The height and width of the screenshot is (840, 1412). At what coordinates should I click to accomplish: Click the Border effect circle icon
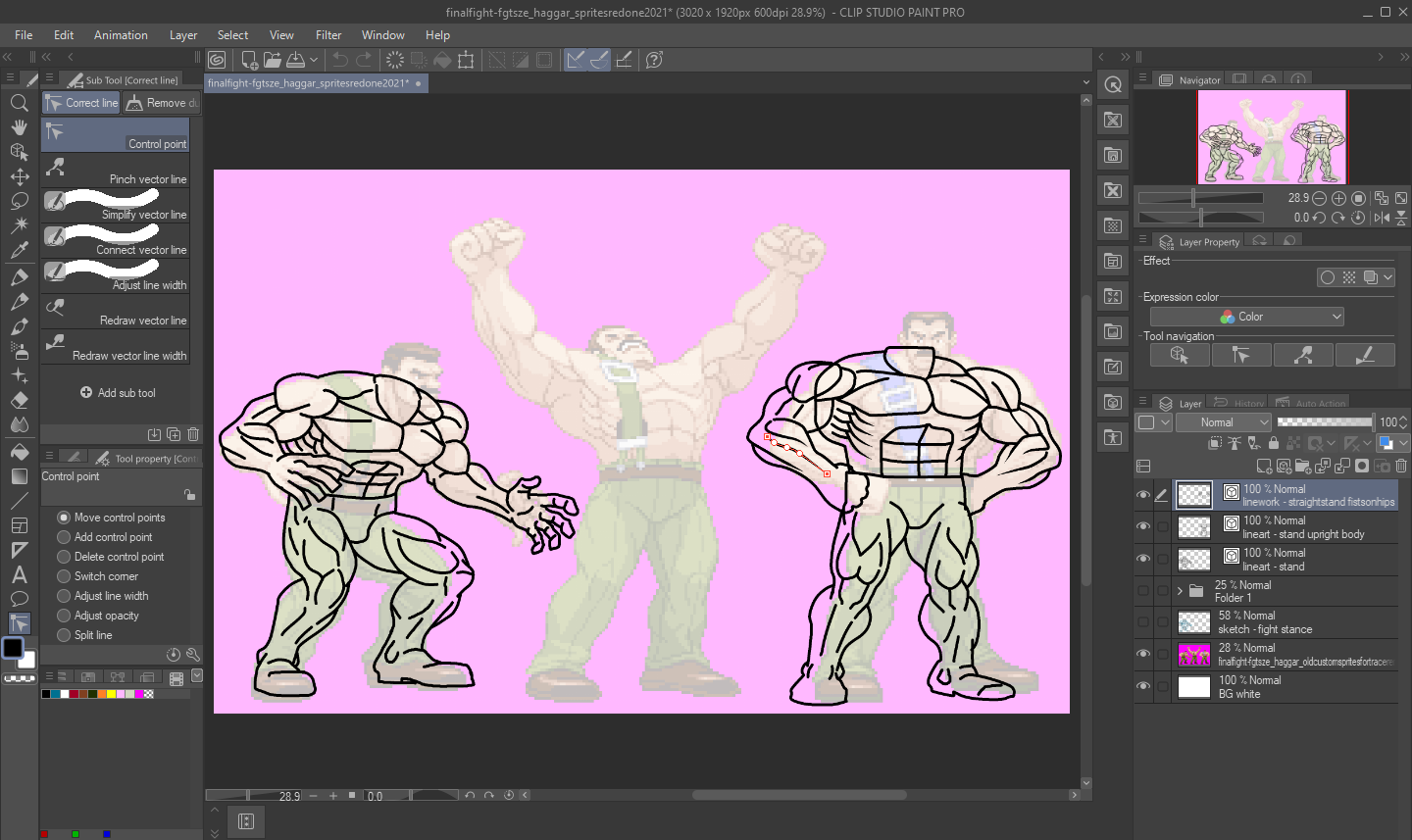(1327, 277)
